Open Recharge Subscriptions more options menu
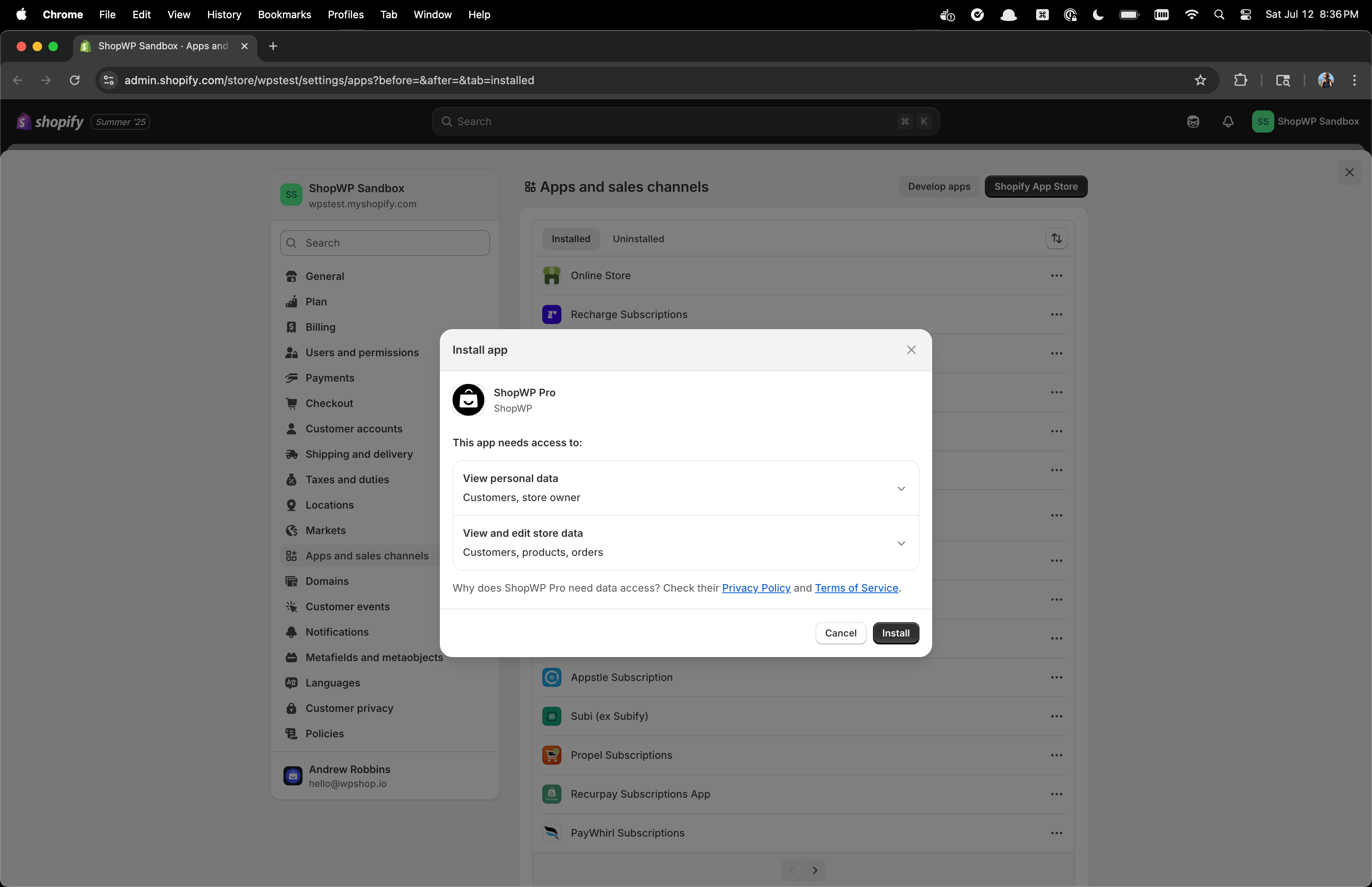The height and width of the screenshot is (887, 1372). (1056, 314)
